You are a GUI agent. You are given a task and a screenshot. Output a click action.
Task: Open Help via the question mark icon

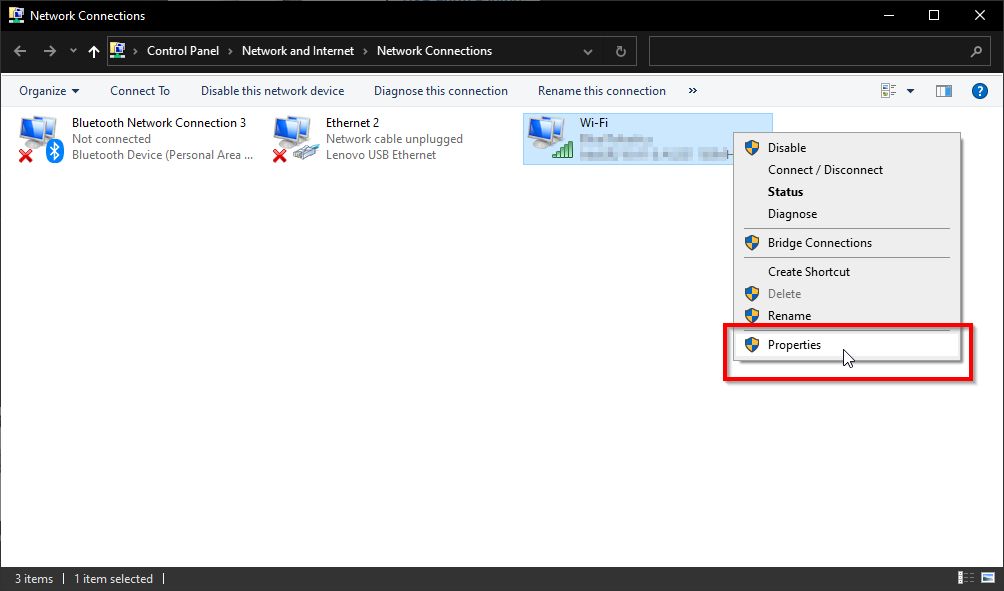[x=980, y=90]
